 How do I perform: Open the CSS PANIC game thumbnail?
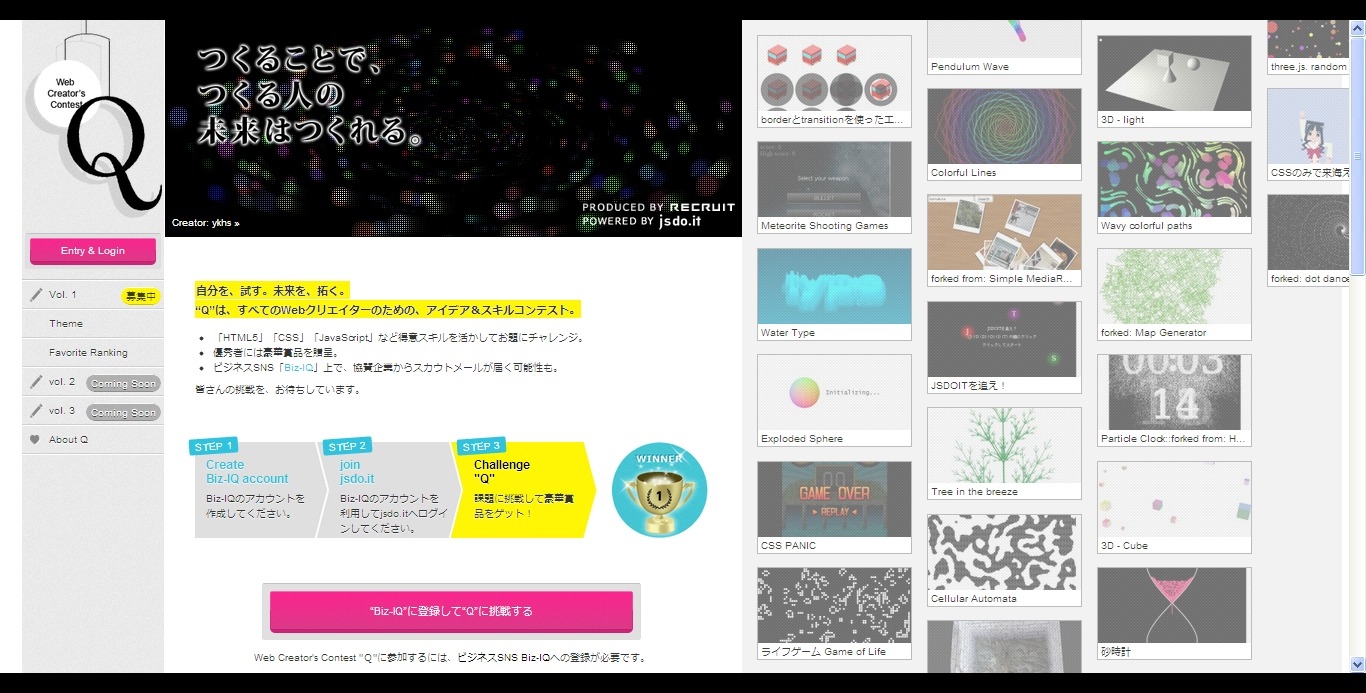[834, 497]
